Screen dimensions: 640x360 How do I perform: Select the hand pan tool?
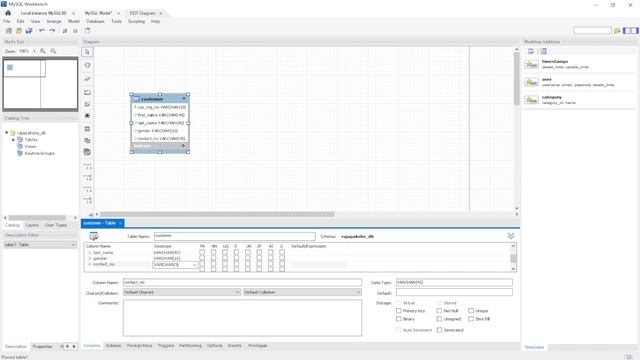(x=87, y=65)
